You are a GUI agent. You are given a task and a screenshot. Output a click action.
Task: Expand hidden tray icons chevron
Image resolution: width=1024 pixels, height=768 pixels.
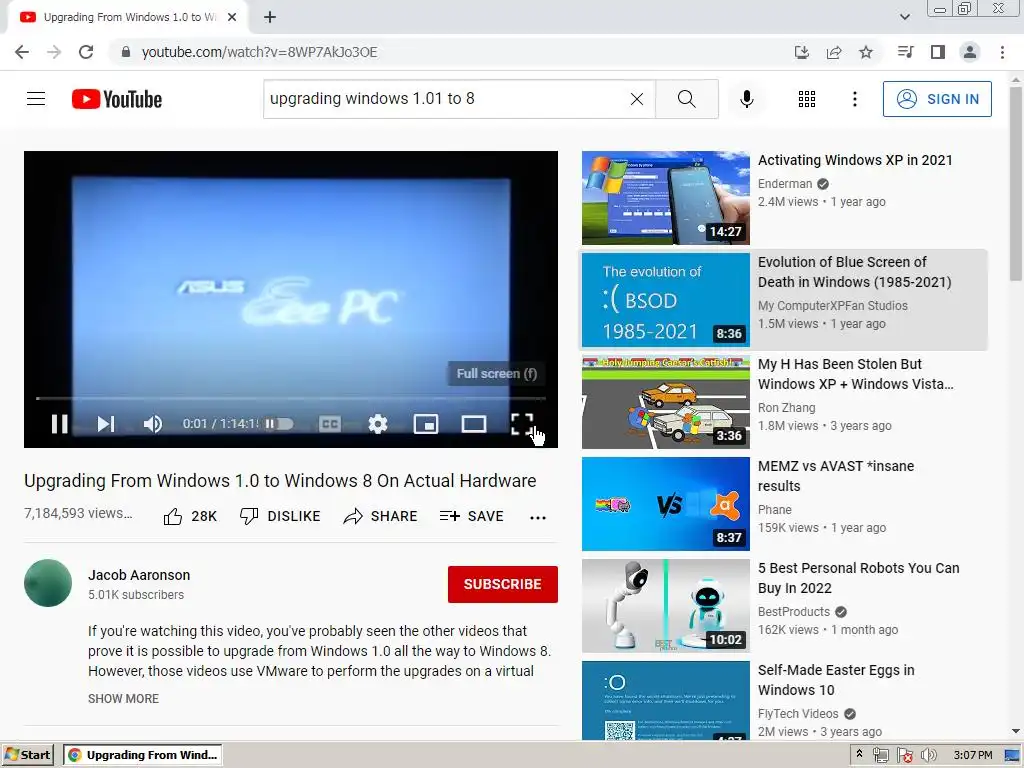tap(859, 754)
